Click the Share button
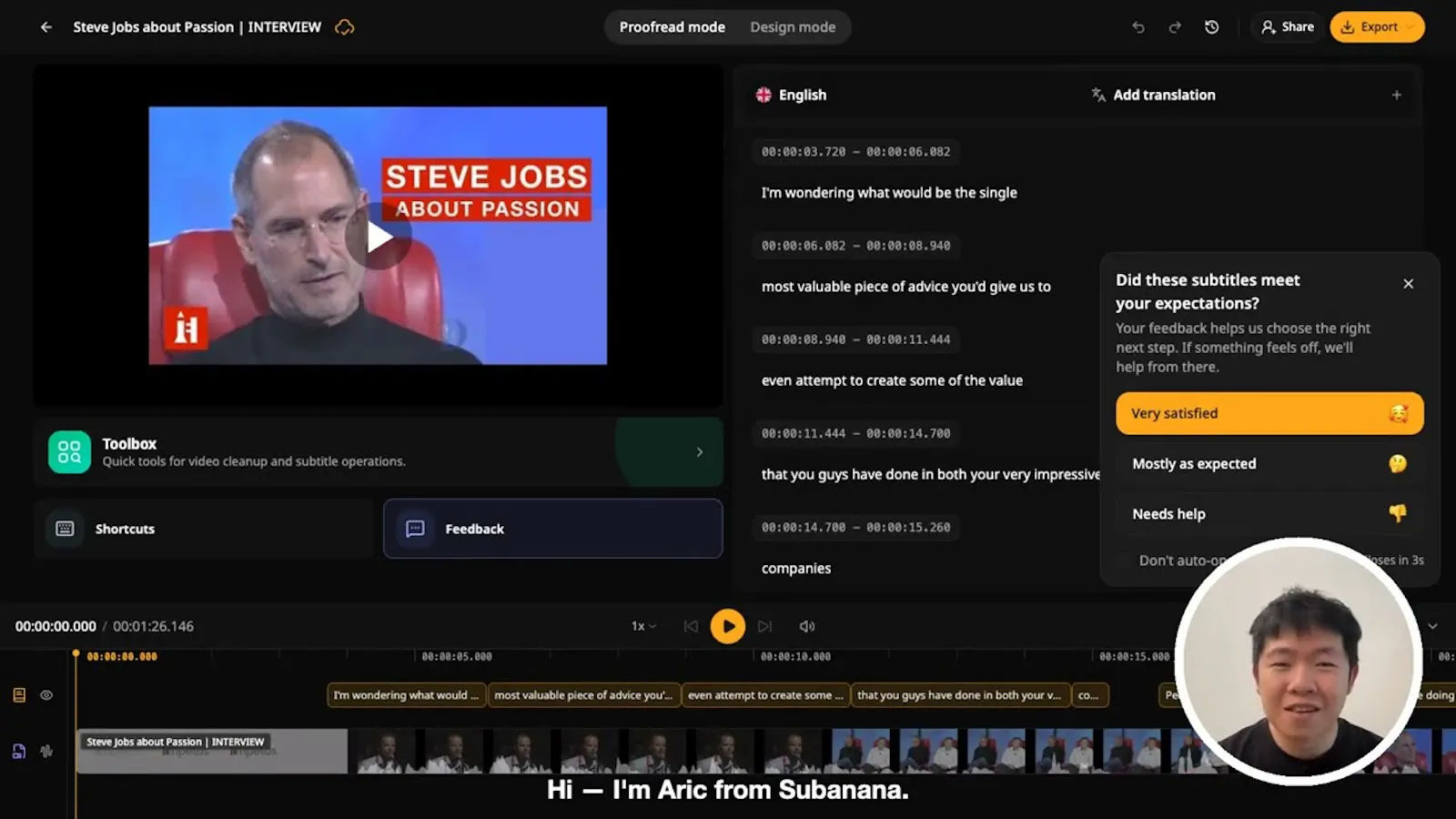 click(1287, 27)
